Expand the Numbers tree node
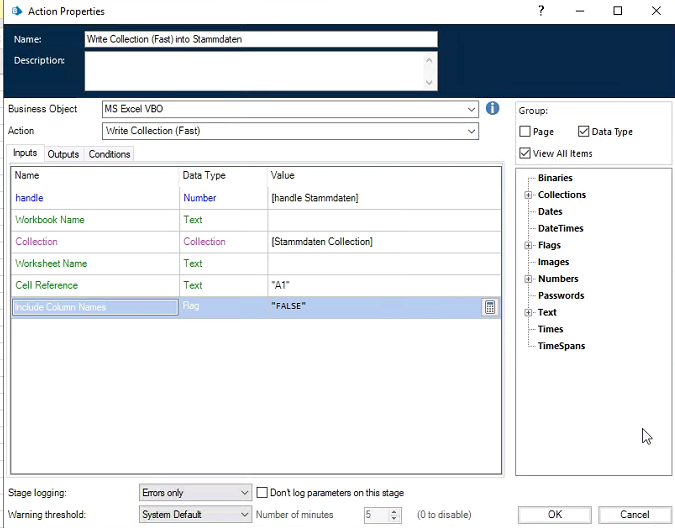Image resolution: width=675 pixels, height=528 pixels. point(528,279)
